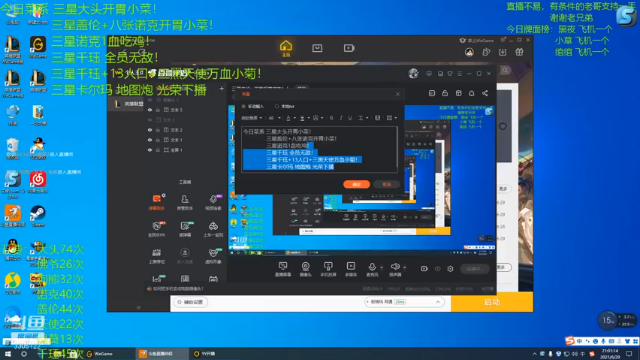640x360 pixels.
Task: Pick the text background color swatch
Action: point(316,118)
